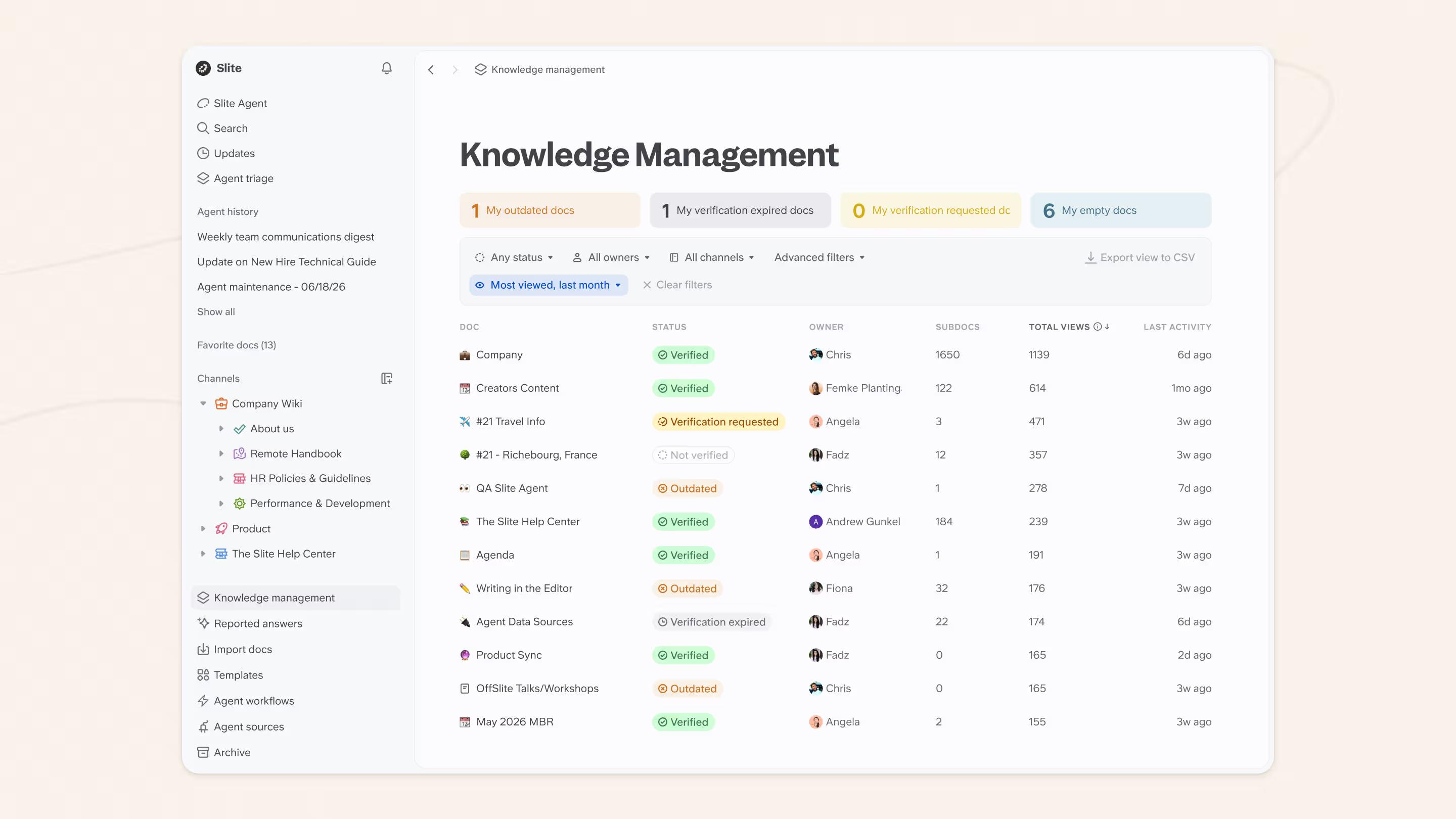Expand the About us tree item
1456x819 pixels.
tap(221, 428)
